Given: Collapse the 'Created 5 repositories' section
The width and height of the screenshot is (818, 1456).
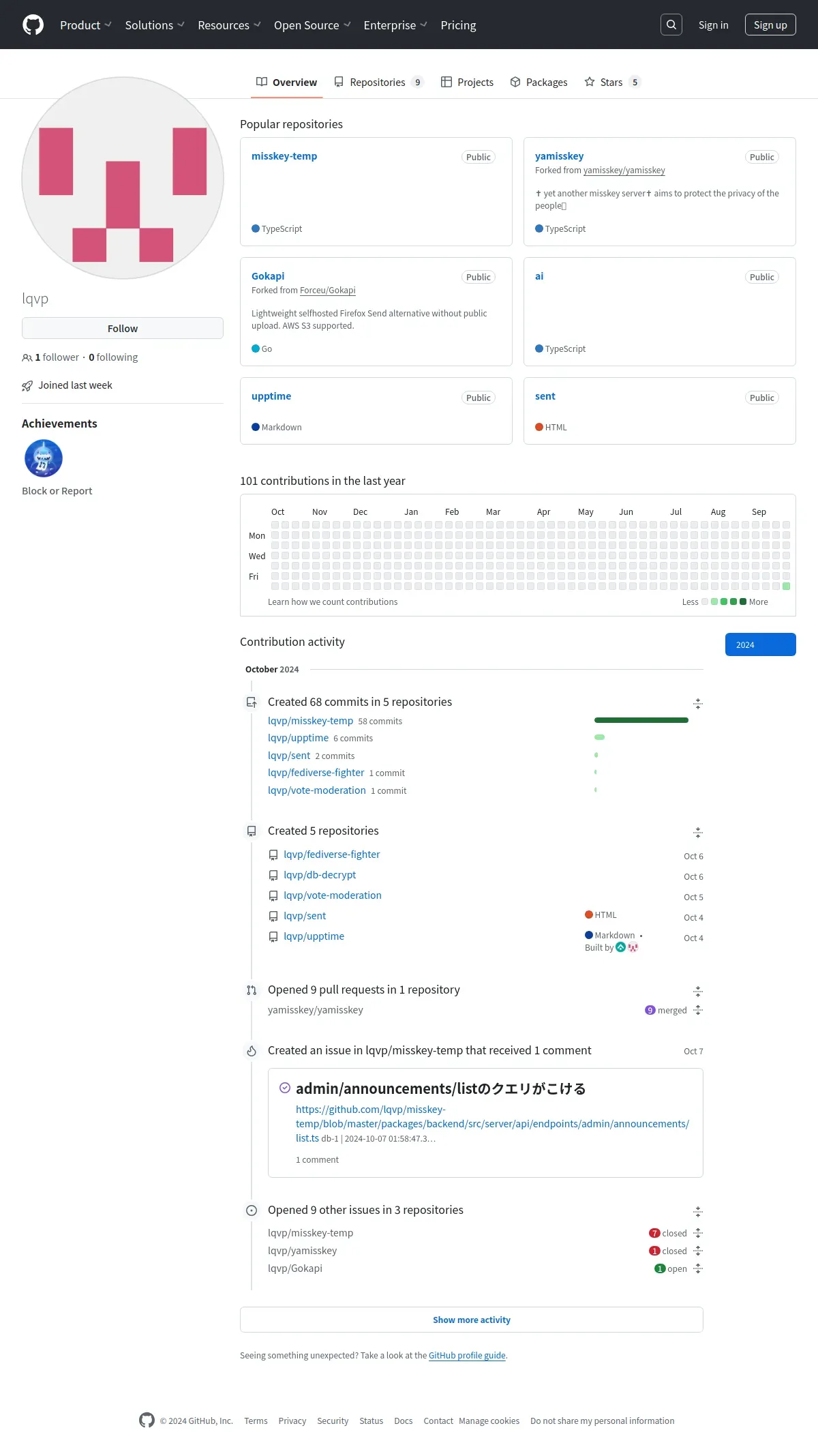Looking at the screenshot, I should pos(698,832).
